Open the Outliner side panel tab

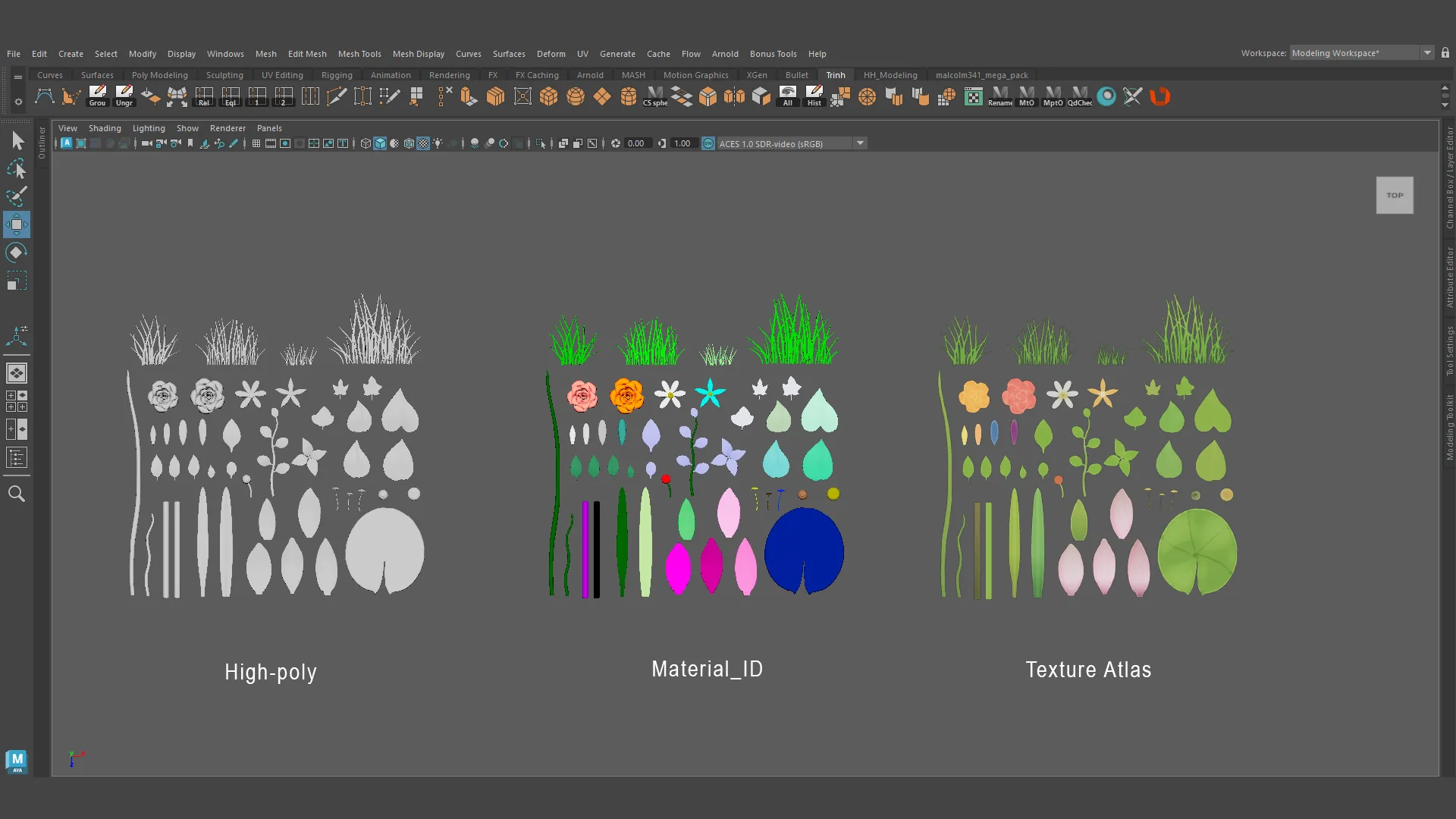click(42, 143)
